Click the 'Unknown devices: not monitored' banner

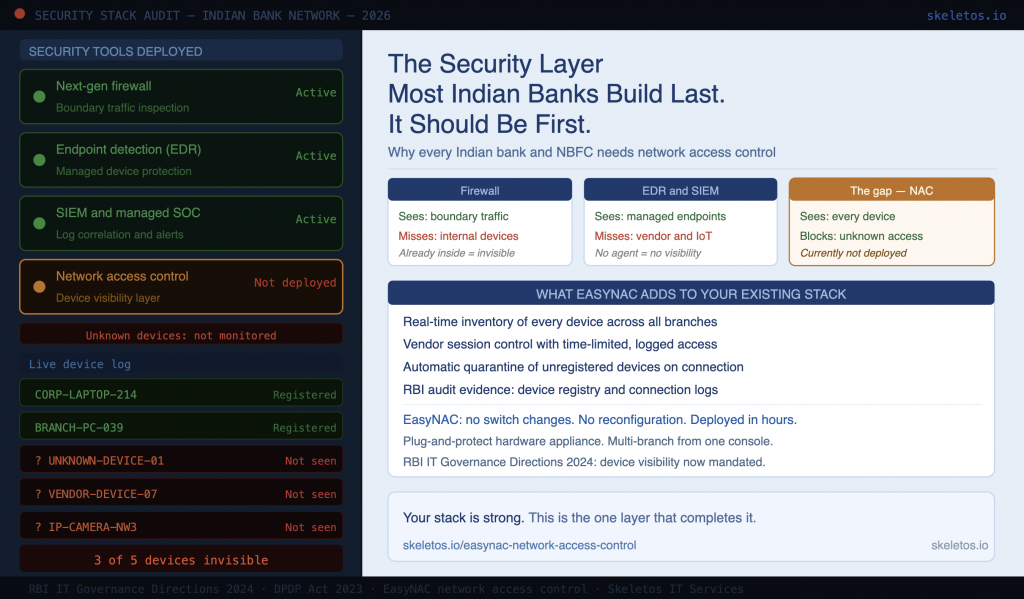coord(181,335)
